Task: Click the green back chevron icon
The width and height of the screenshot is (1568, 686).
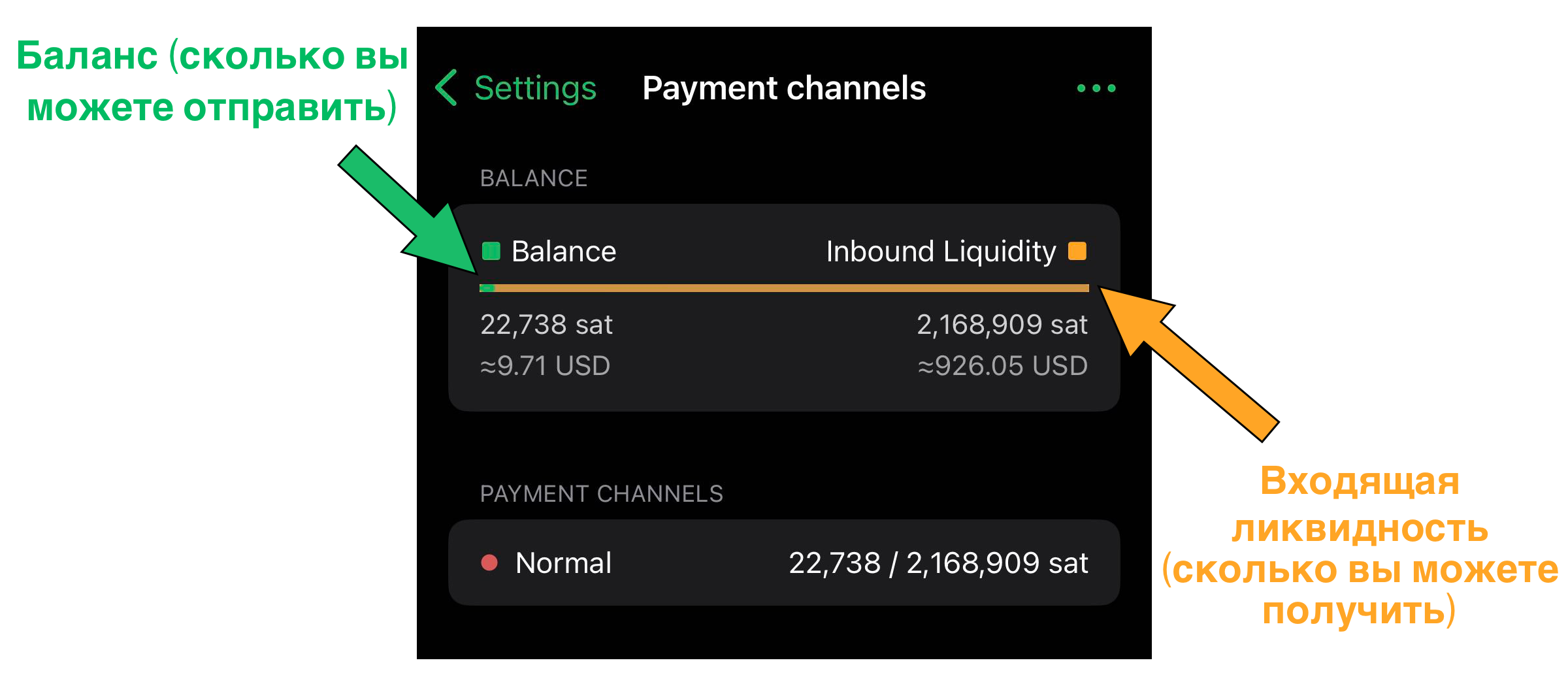Action: pos(446,88)
